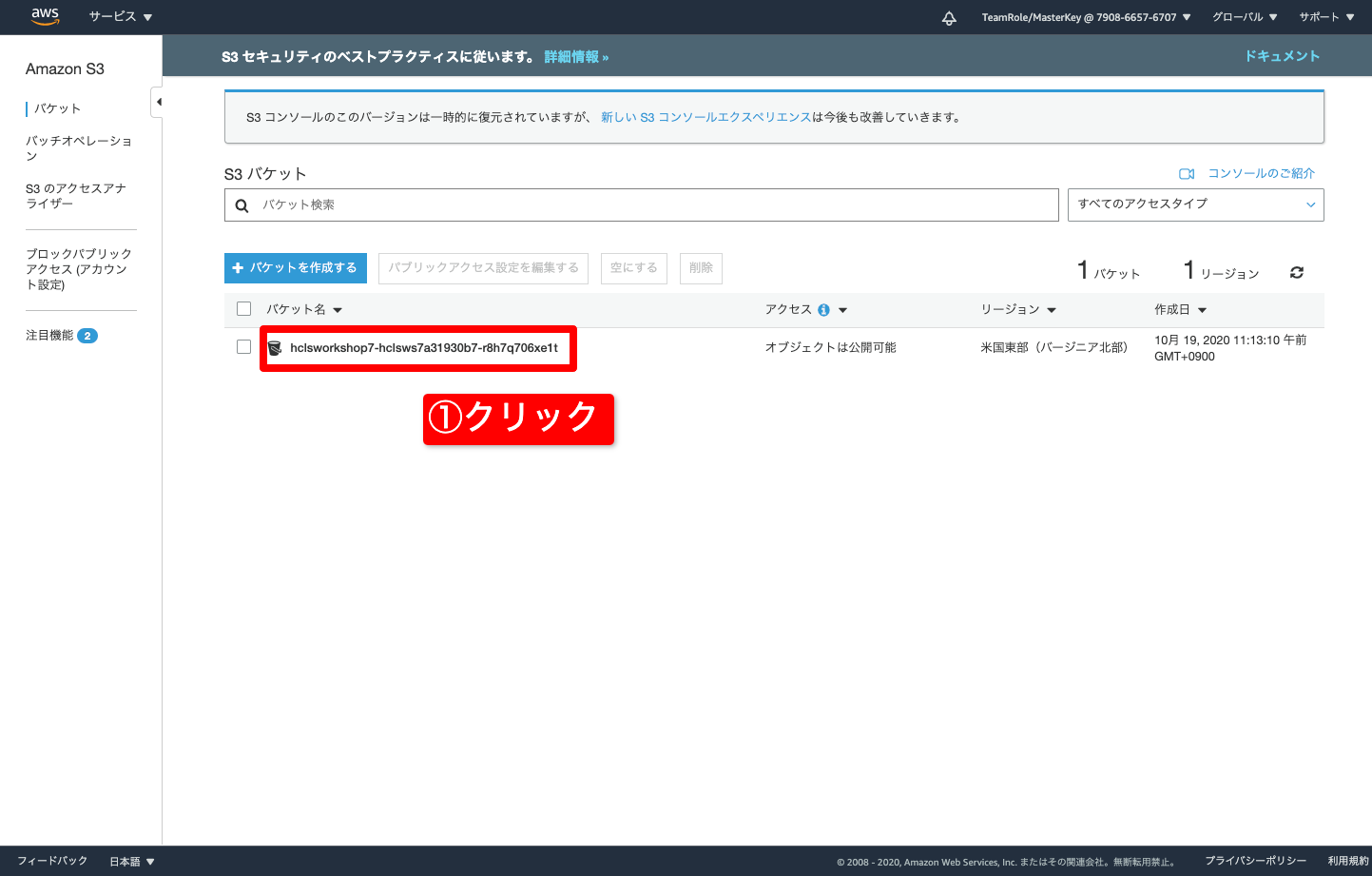The image size is (1372, 876).
Task: Click the AWS logo home icon
Action: tap(45, 16)
